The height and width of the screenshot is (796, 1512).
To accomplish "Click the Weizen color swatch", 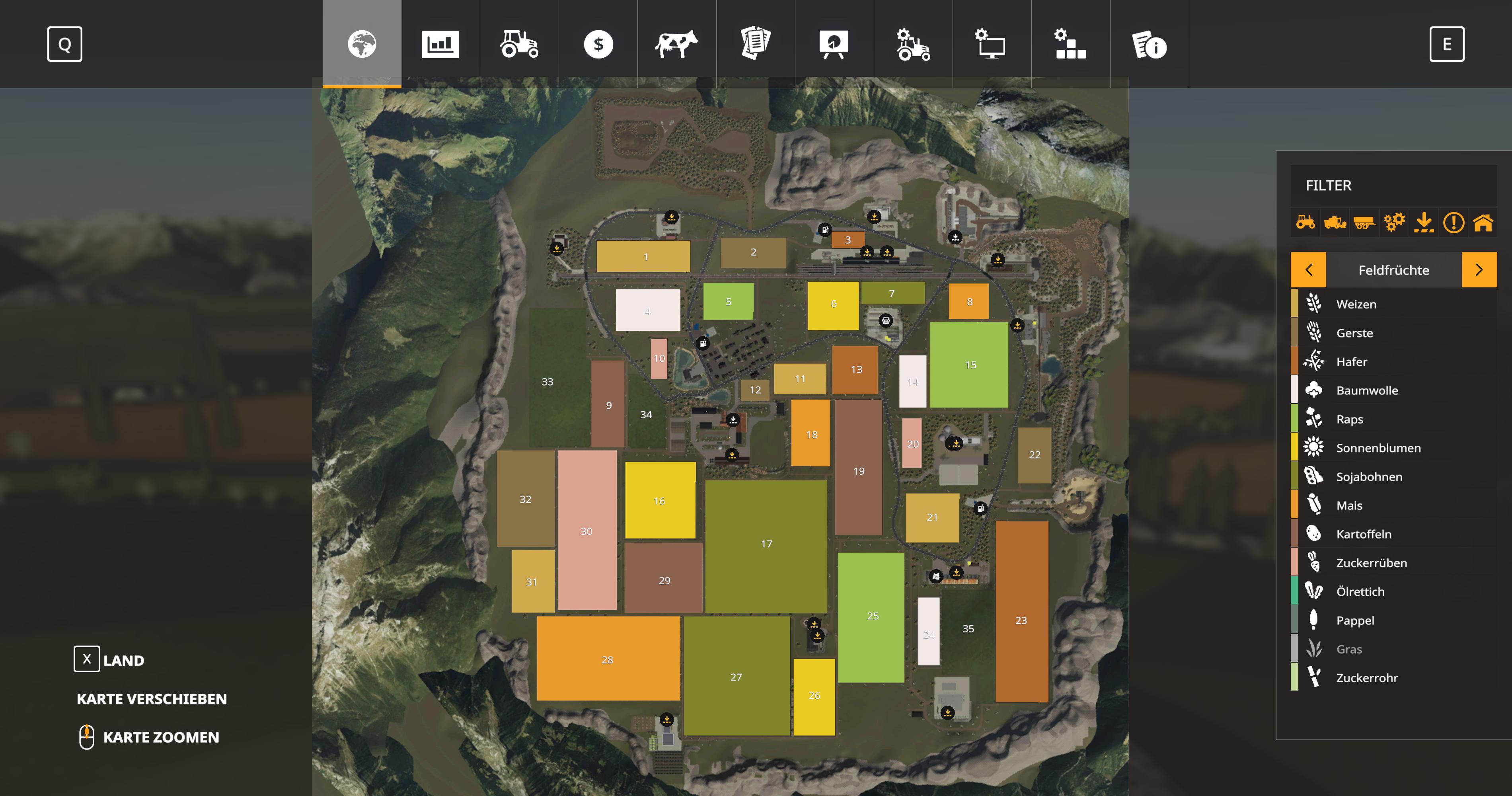I will [1294, 304].
